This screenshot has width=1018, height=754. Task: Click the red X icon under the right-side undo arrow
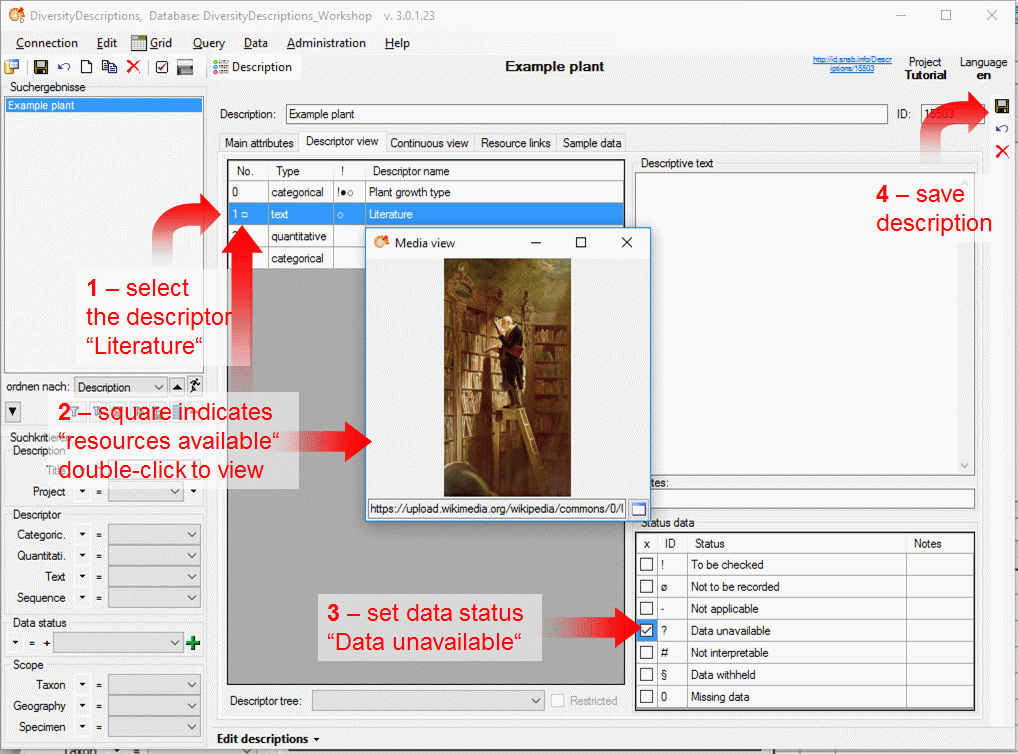click(x=1002, y=151)
